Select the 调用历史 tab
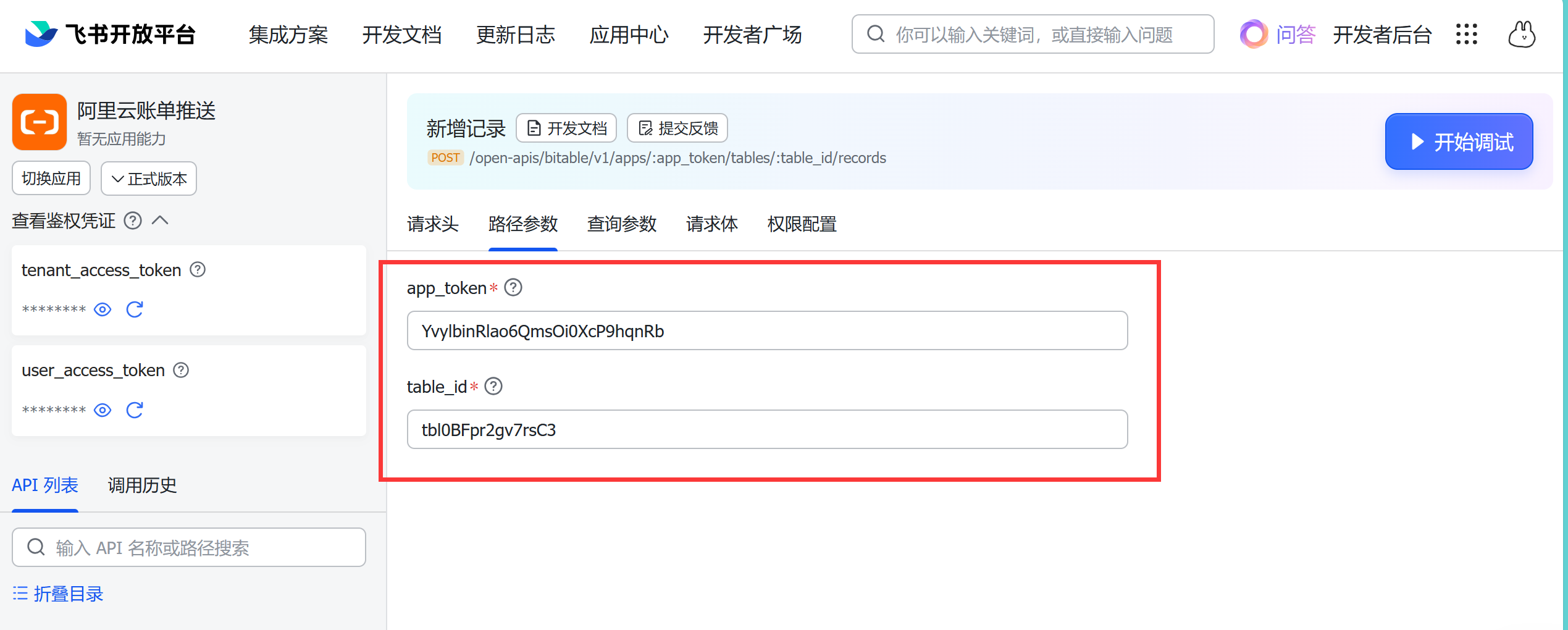Viewport: 1568px width, 630px height. pyautogui.click(x=142, y=485)
